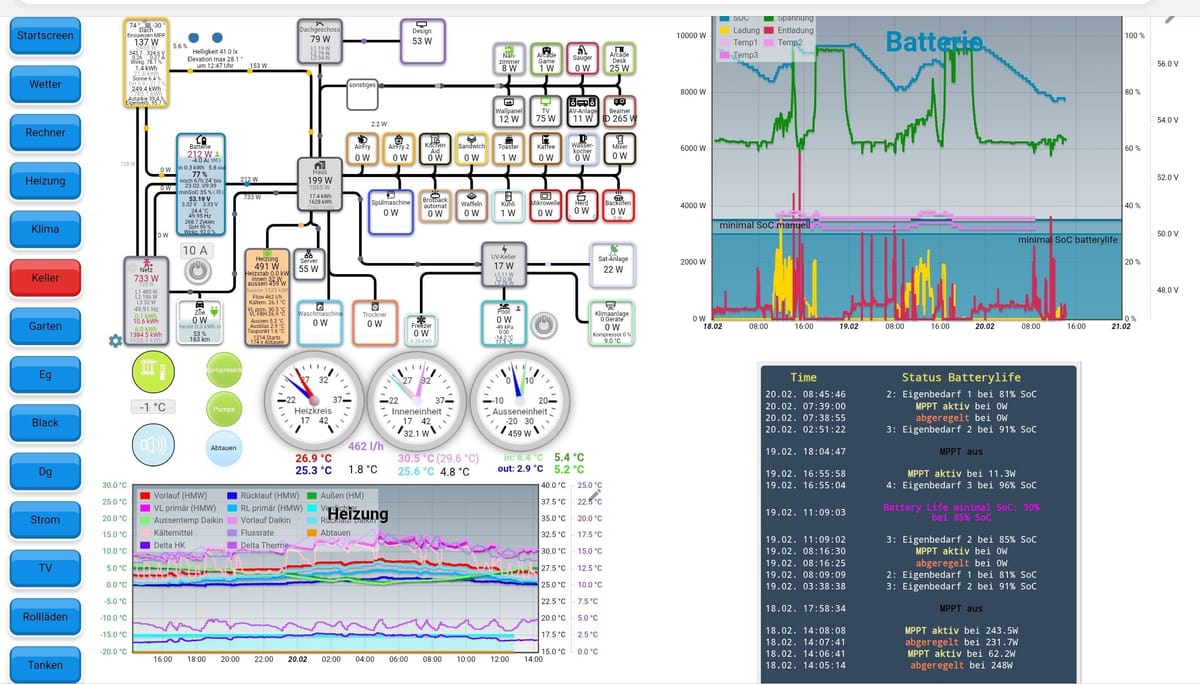Open the Wallpanel 12 W tile
The width and height of the screenshot is (1200, 684).
click(x=509, y=111)
